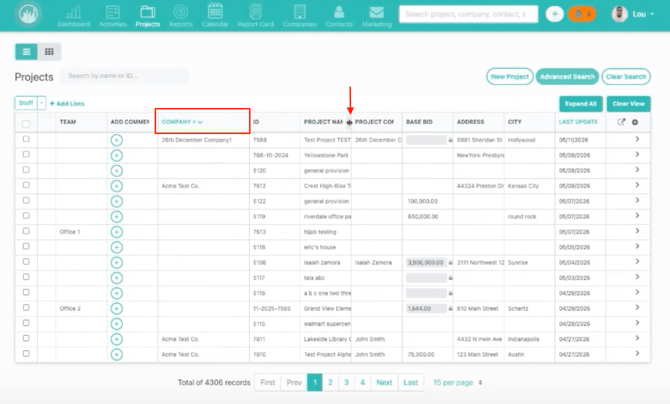The height and width of the screenshot is (404, 670).
Task: Expand the Kansas City row chevron
Action: [x=637, y=185]
